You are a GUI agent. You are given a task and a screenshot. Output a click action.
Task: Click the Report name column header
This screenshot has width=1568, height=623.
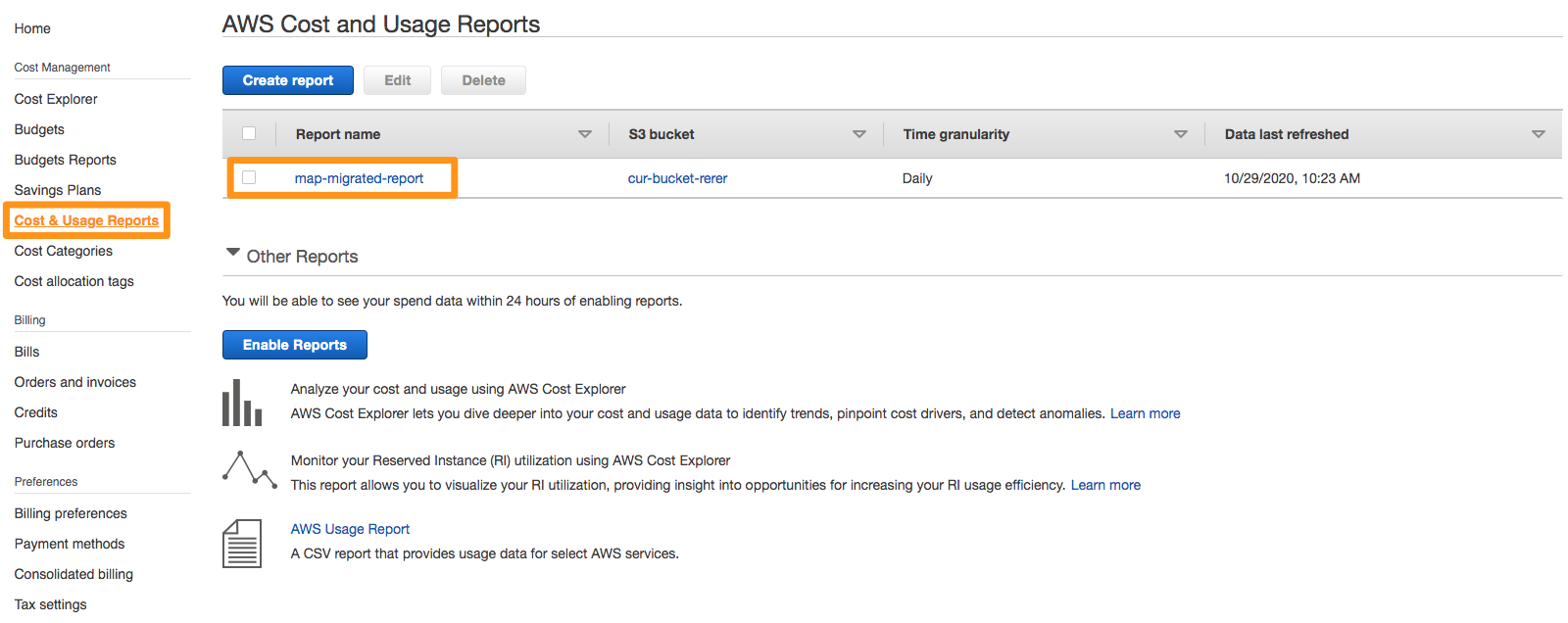(x=338, y=134)
